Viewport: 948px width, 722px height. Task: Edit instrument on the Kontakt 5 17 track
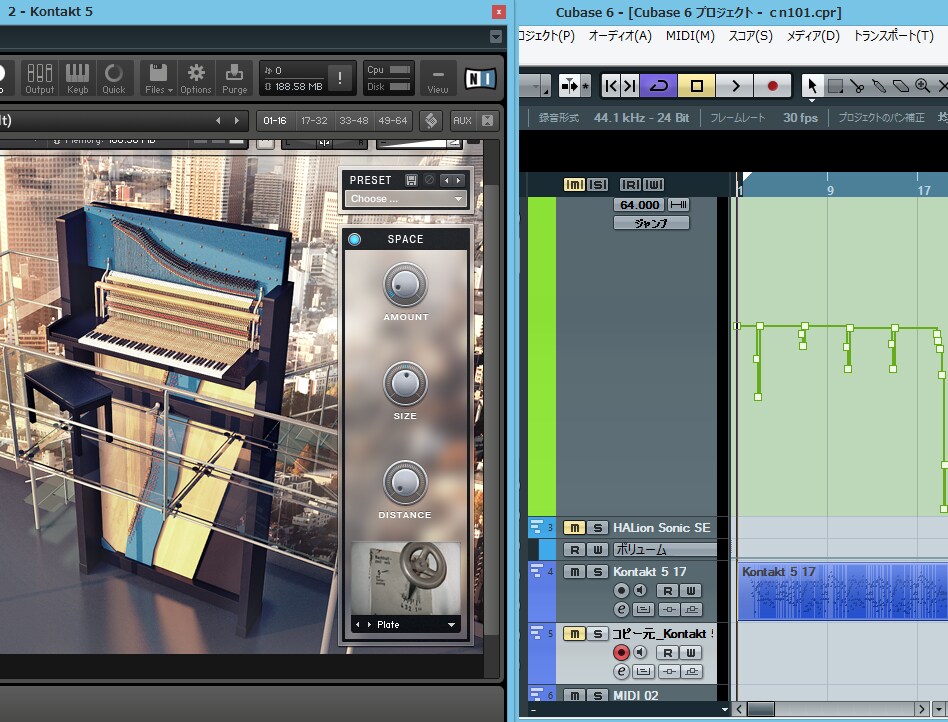point(621,610)
